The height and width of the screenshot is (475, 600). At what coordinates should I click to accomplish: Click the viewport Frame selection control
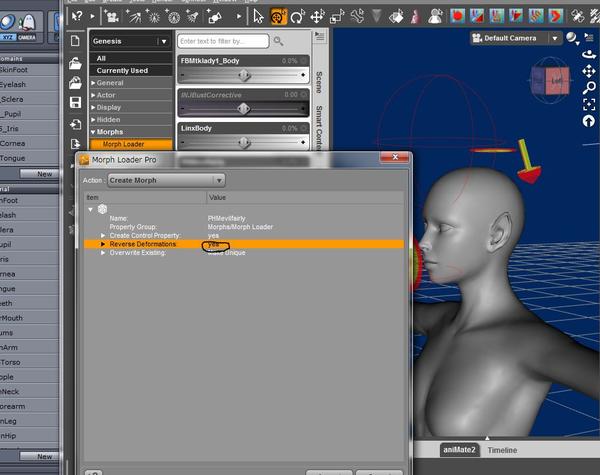click(x=589, y=104)
